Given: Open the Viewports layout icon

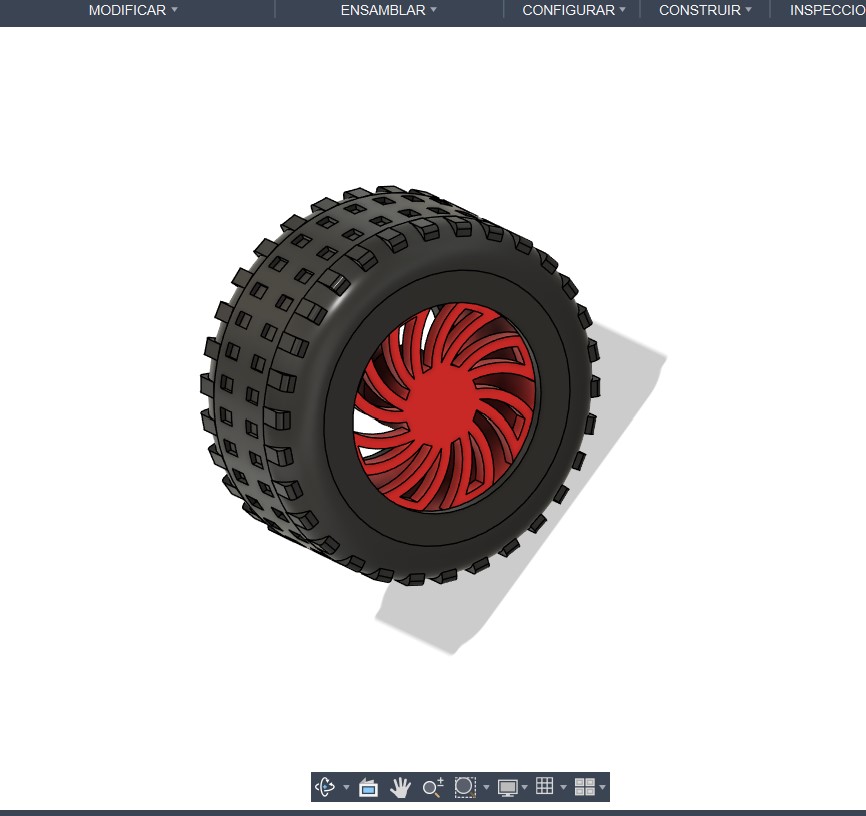Looking at the screenshot, I should coord(585,787).
